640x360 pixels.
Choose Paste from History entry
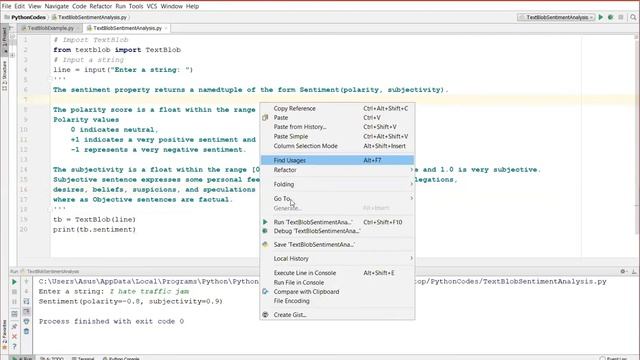(338, 127)
